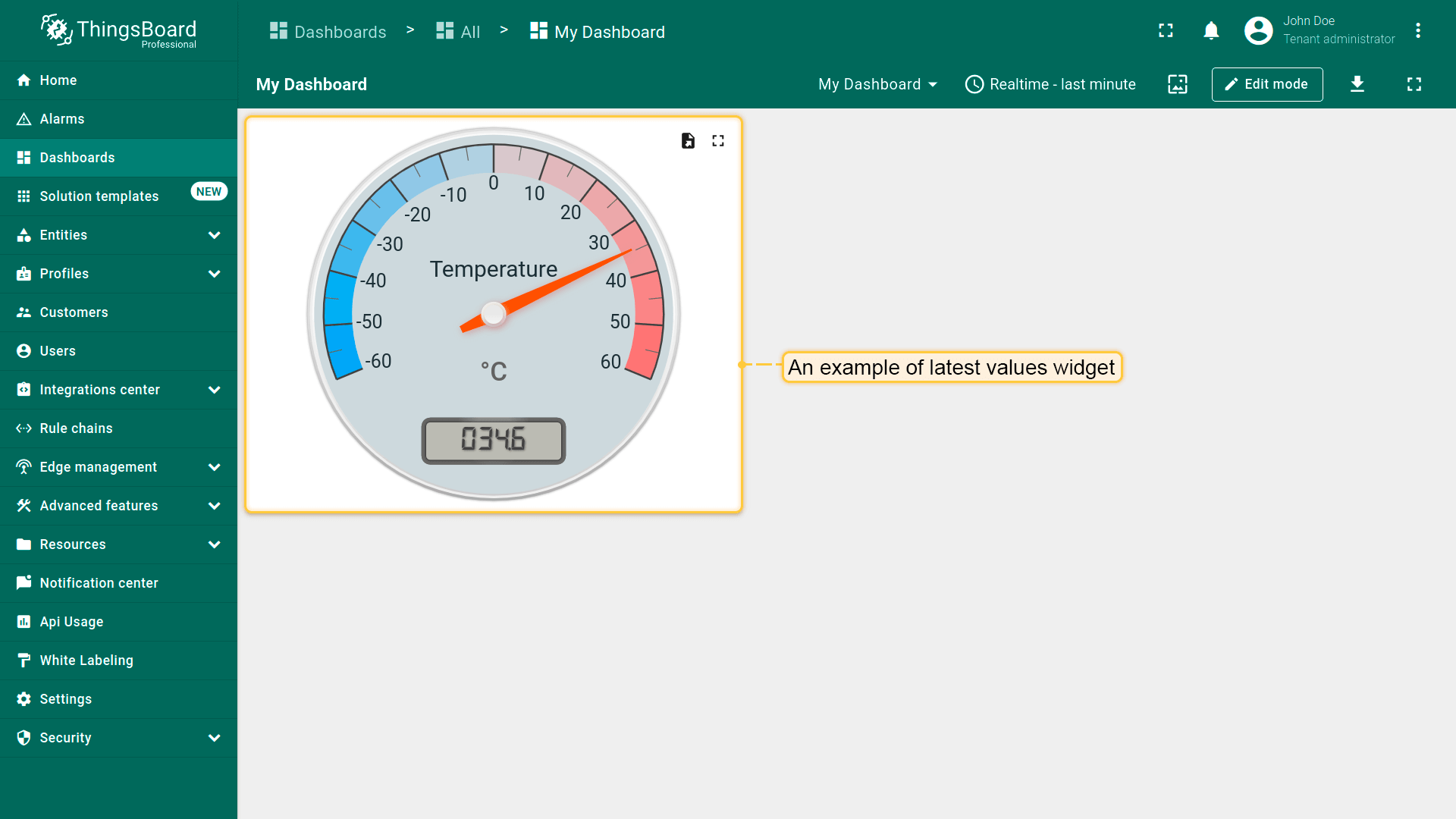Screen dimensions: 1456x819
Task: Expand temperature widget to fullscreen
Action: tap(718, 141)
